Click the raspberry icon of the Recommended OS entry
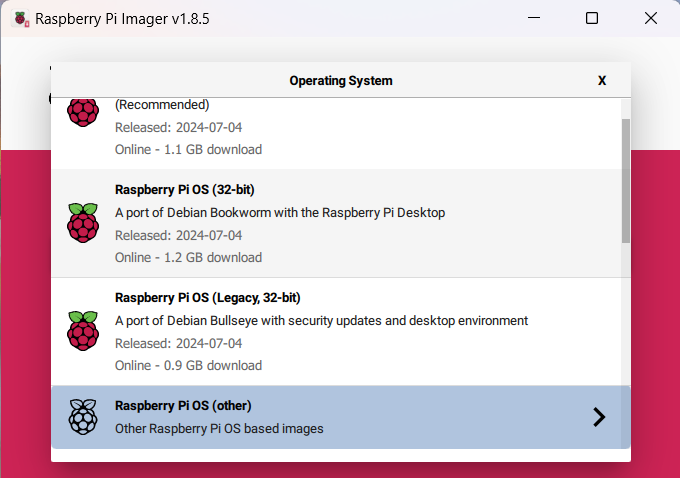 tap(83, 112)
